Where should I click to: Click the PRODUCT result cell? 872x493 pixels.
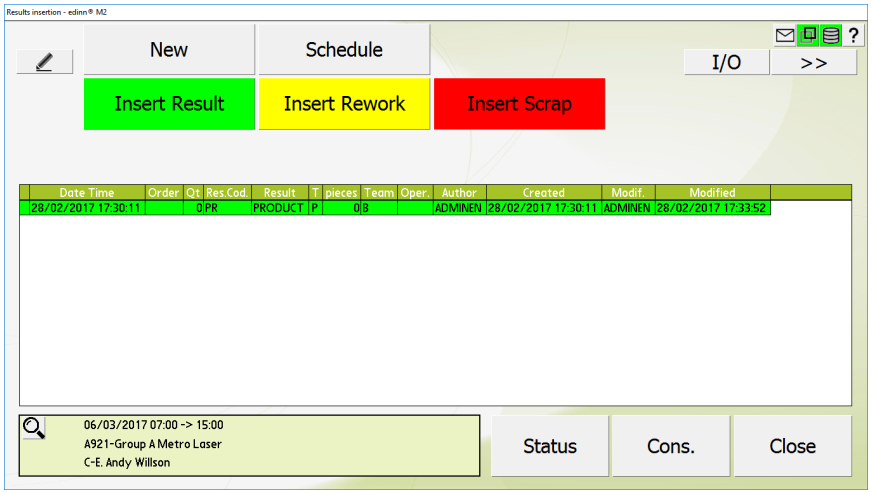coord(280,208)
